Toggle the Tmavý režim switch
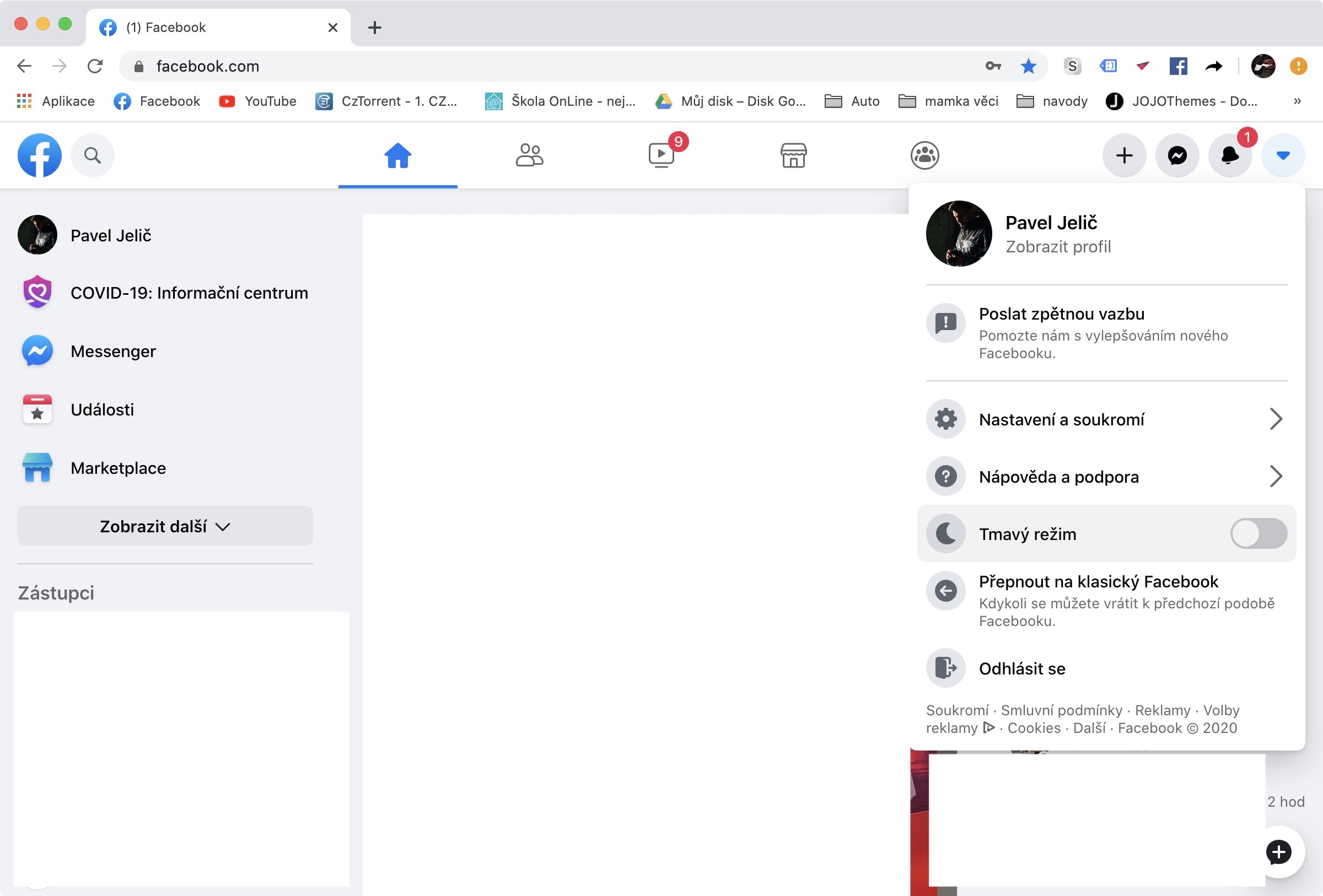Viewport: 1323px width, 896px height. 1258,533
